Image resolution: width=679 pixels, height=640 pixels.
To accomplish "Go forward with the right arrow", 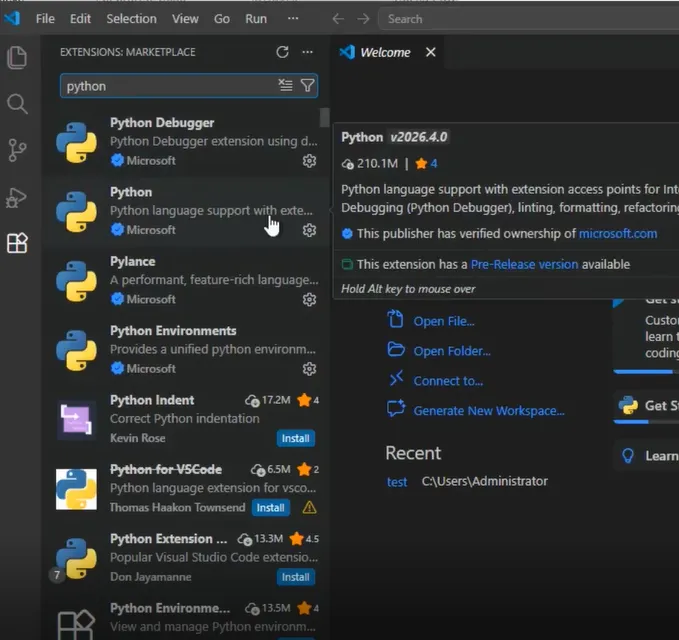I will pos(363,19).
